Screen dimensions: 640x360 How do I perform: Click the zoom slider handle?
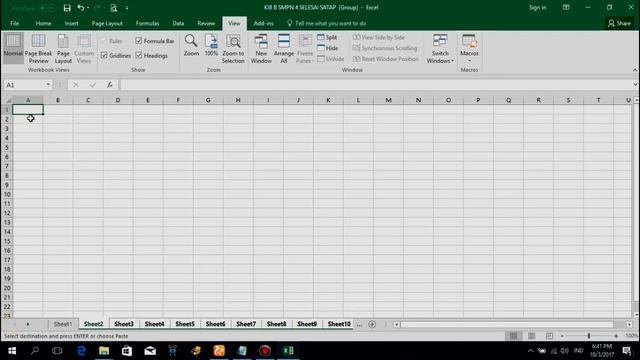pos(589,336)
